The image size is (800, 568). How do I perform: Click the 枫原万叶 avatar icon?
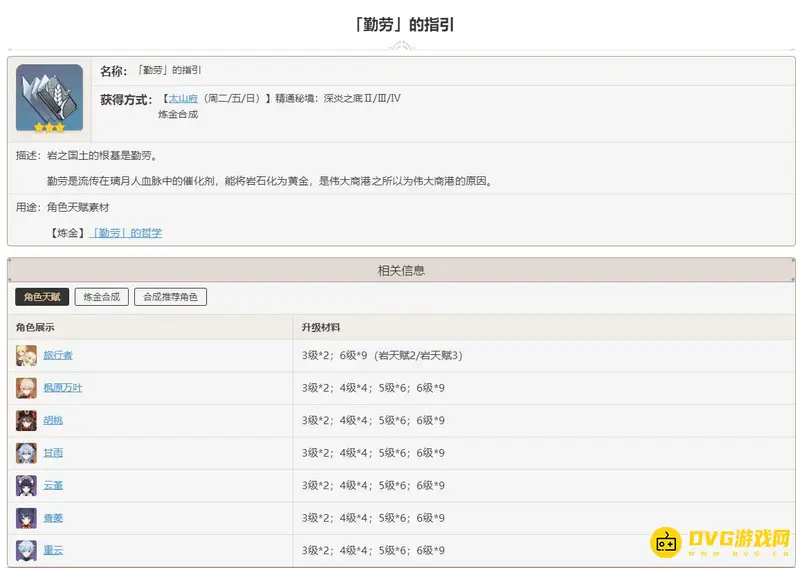point(27,388)
